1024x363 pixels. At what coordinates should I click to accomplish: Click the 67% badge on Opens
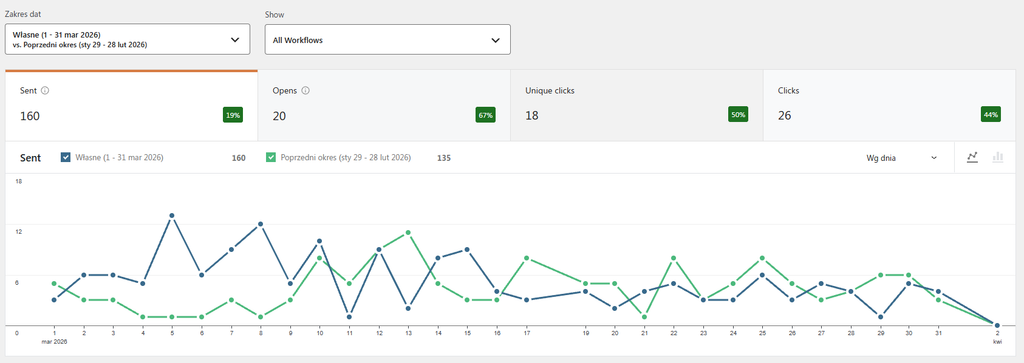click(x=485, y=115)
